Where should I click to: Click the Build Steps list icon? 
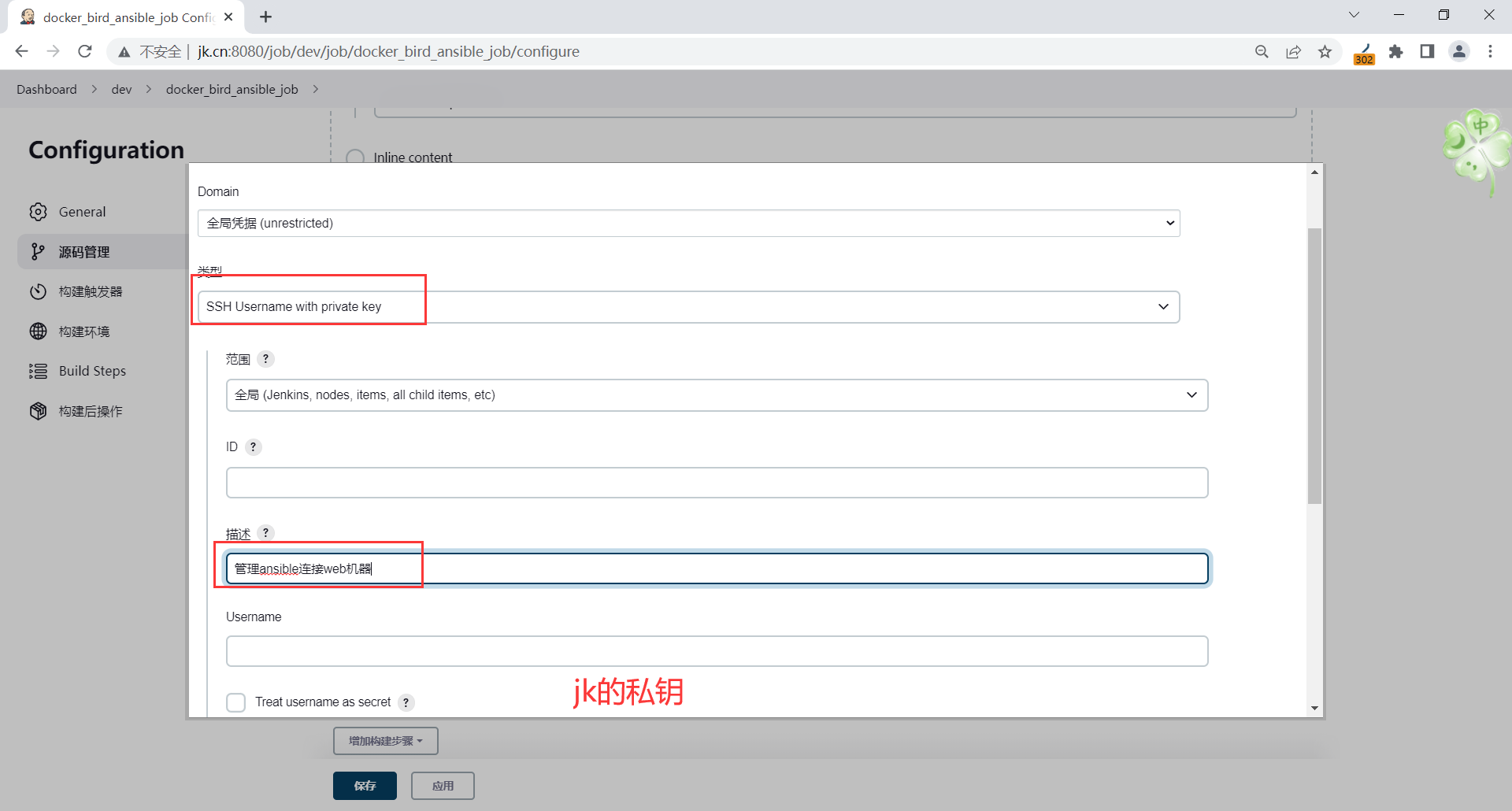(x=38, y=371)
